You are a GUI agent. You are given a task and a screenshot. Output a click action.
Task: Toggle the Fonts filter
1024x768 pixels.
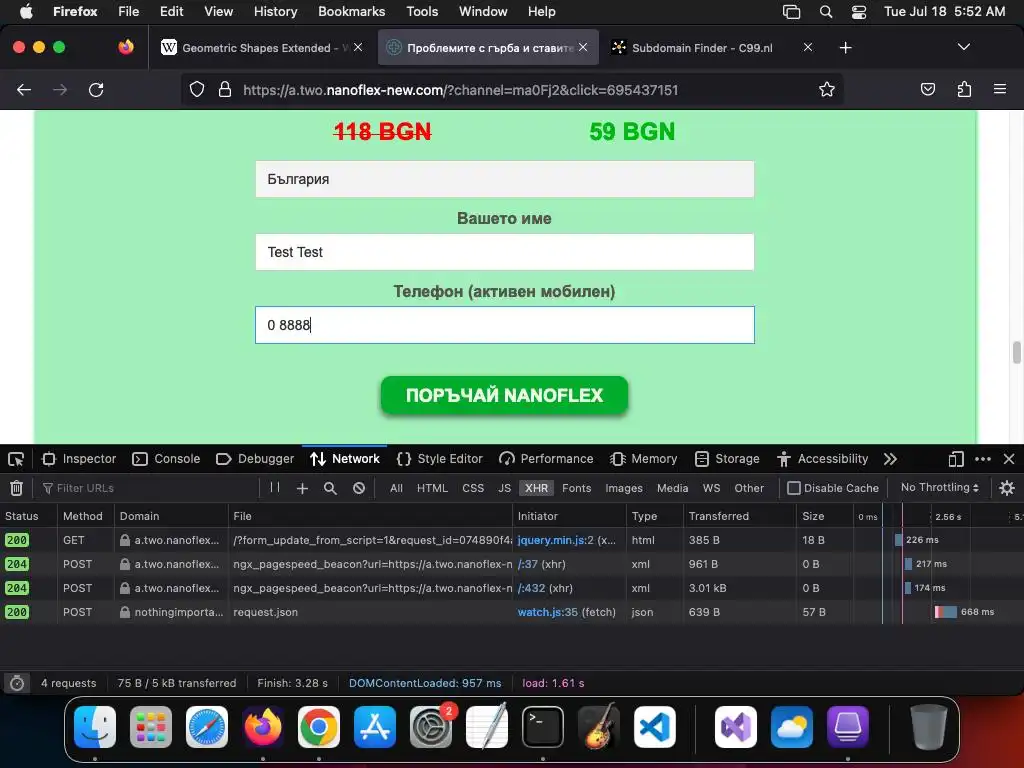[577, 488]
